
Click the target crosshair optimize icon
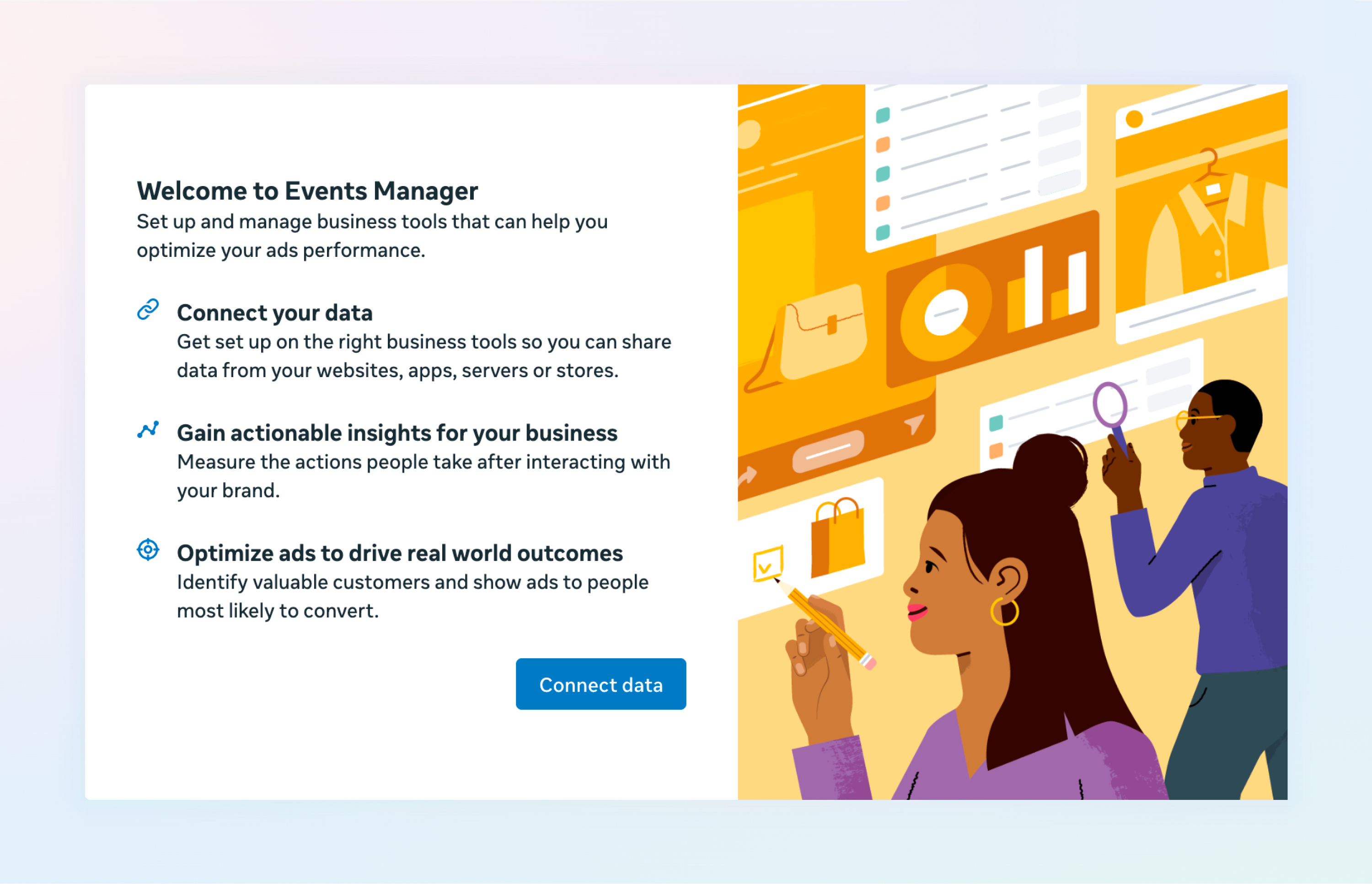(x=148, y=549)
